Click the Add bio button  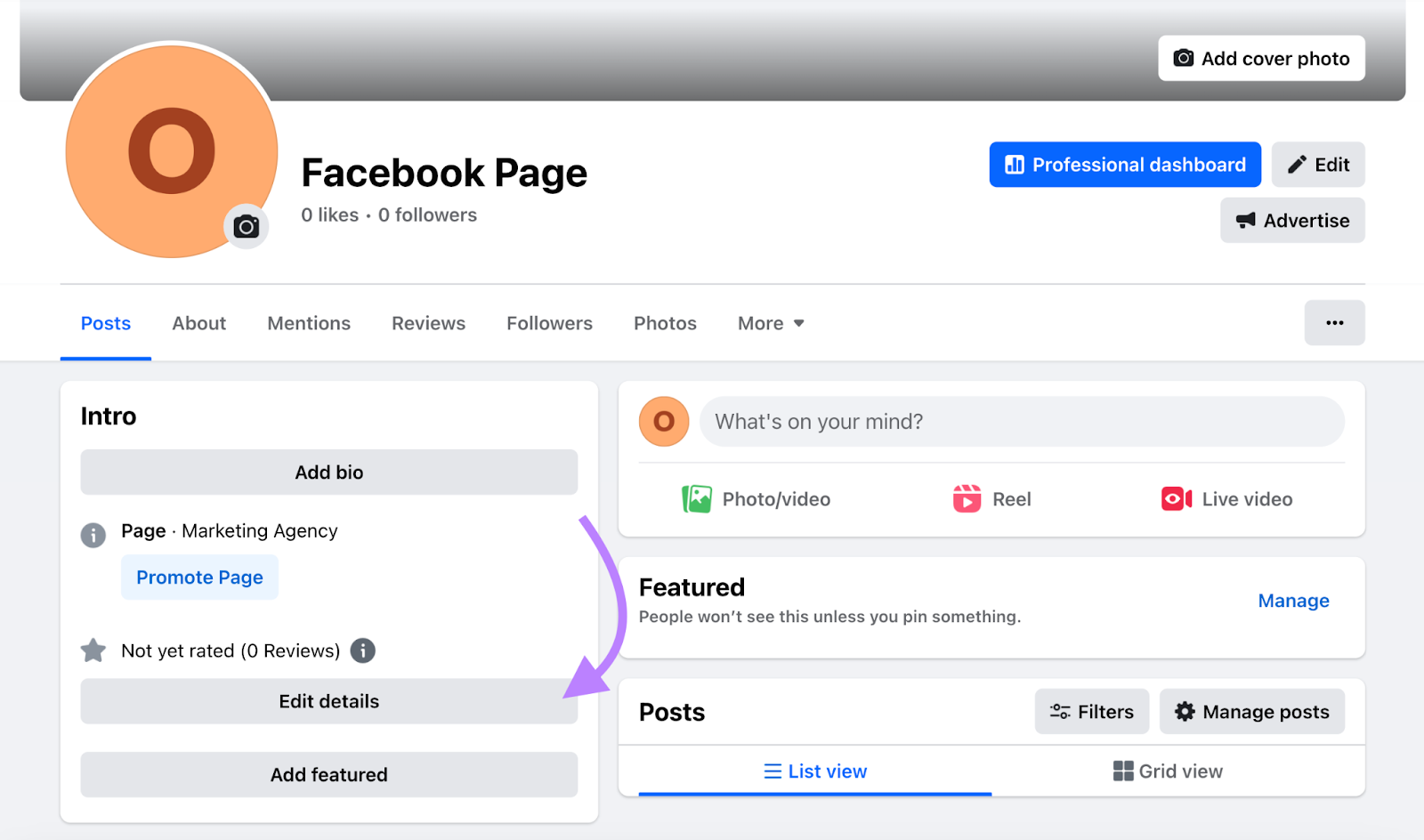pyautogui.click(x=328, y=472)
